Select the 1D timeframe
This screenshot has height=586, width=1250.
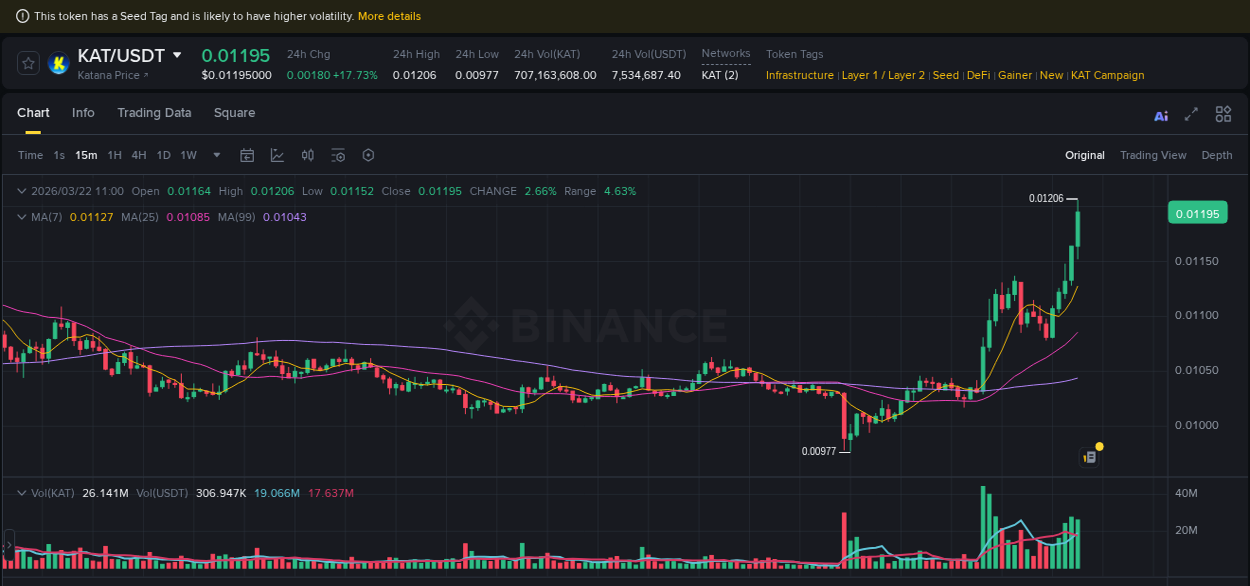click(163, 155)
